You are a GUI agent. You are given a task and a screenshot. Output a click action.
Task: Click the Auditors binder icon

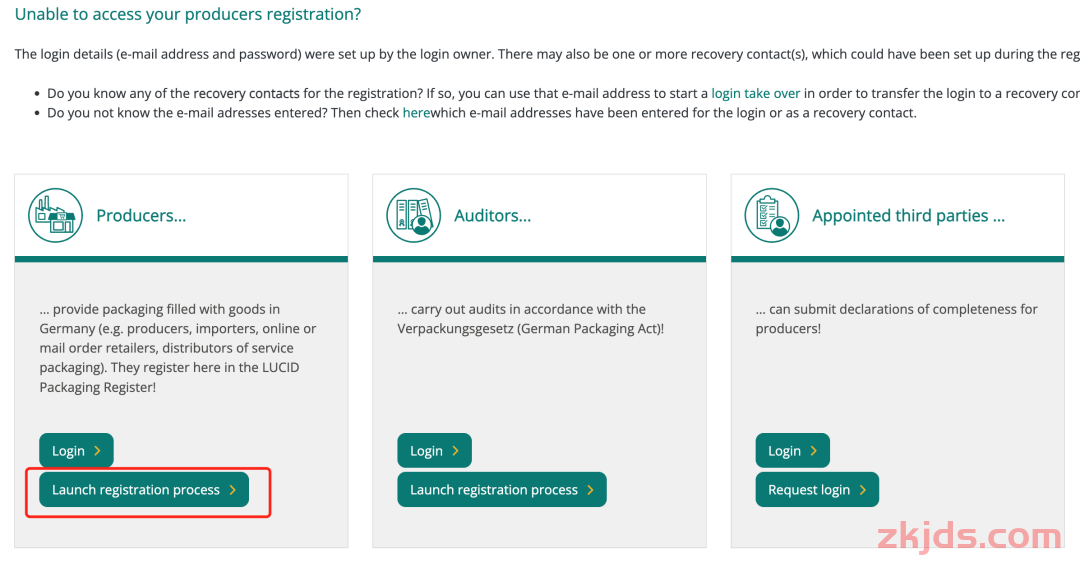[413, 215]
